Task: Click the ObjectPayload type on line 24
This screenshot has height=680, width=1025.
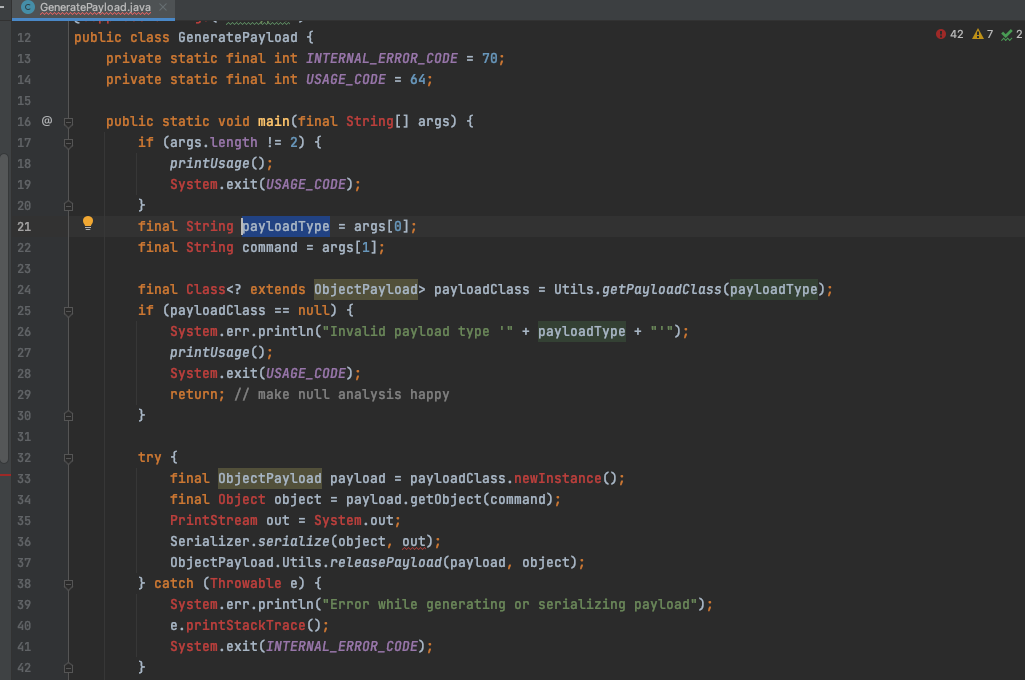Action: click(365, 290)
